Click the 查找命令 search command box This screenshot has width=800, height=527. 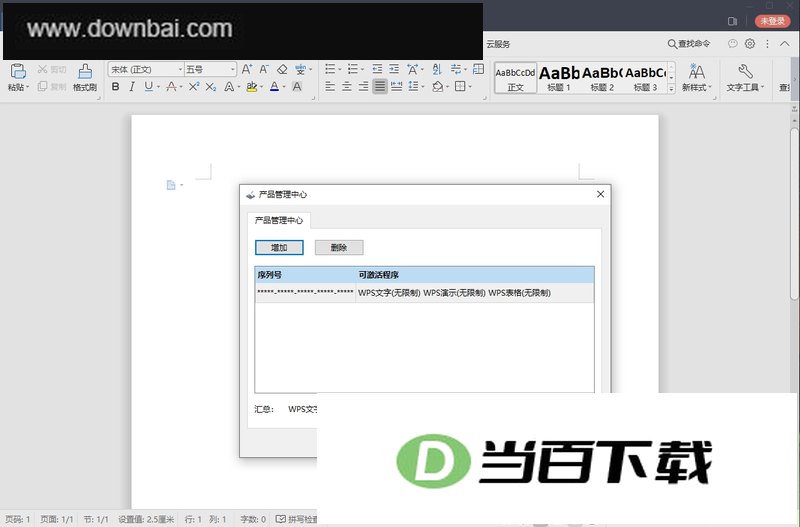pos(689,44)
